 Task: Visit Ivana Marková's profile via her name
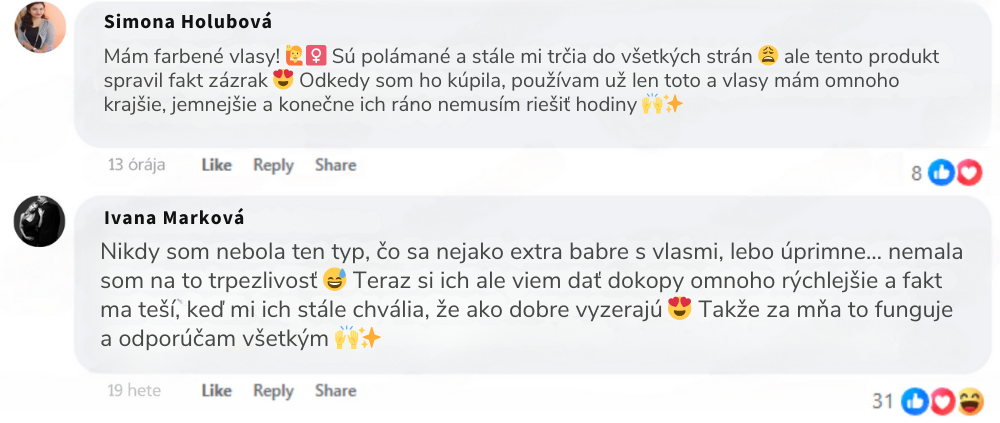click(x=174, y=217)
